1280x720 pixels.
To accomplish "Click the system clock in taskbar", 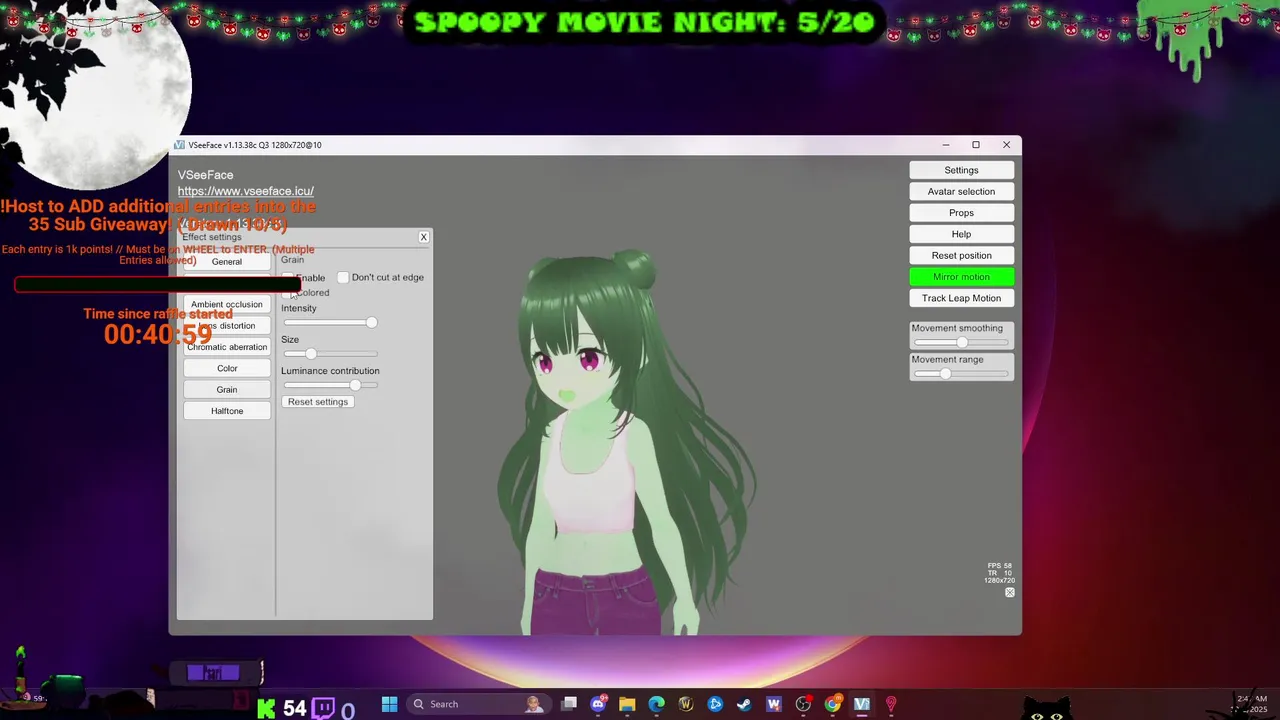I will point(1251,704).
